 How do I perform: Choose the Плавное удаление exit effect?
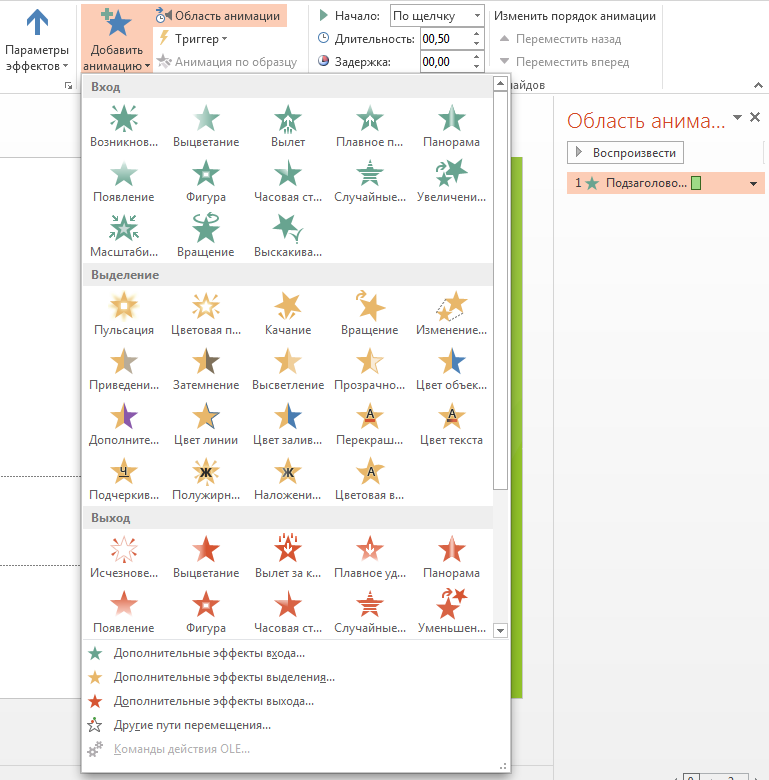[x=370, y=557]
